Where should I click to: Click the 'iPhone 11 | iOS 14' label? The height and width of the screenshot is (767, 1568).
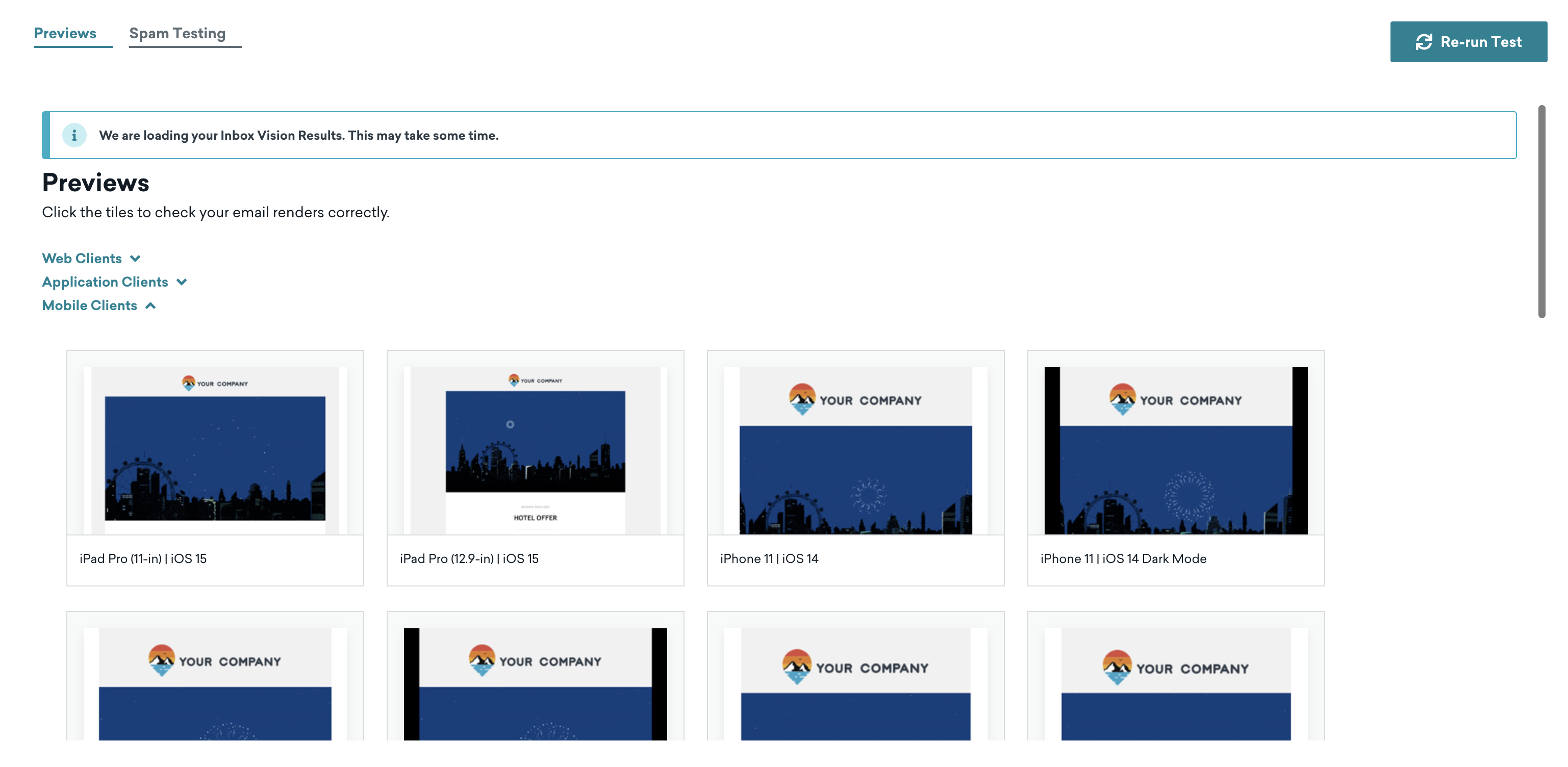[x=769, y=559]
